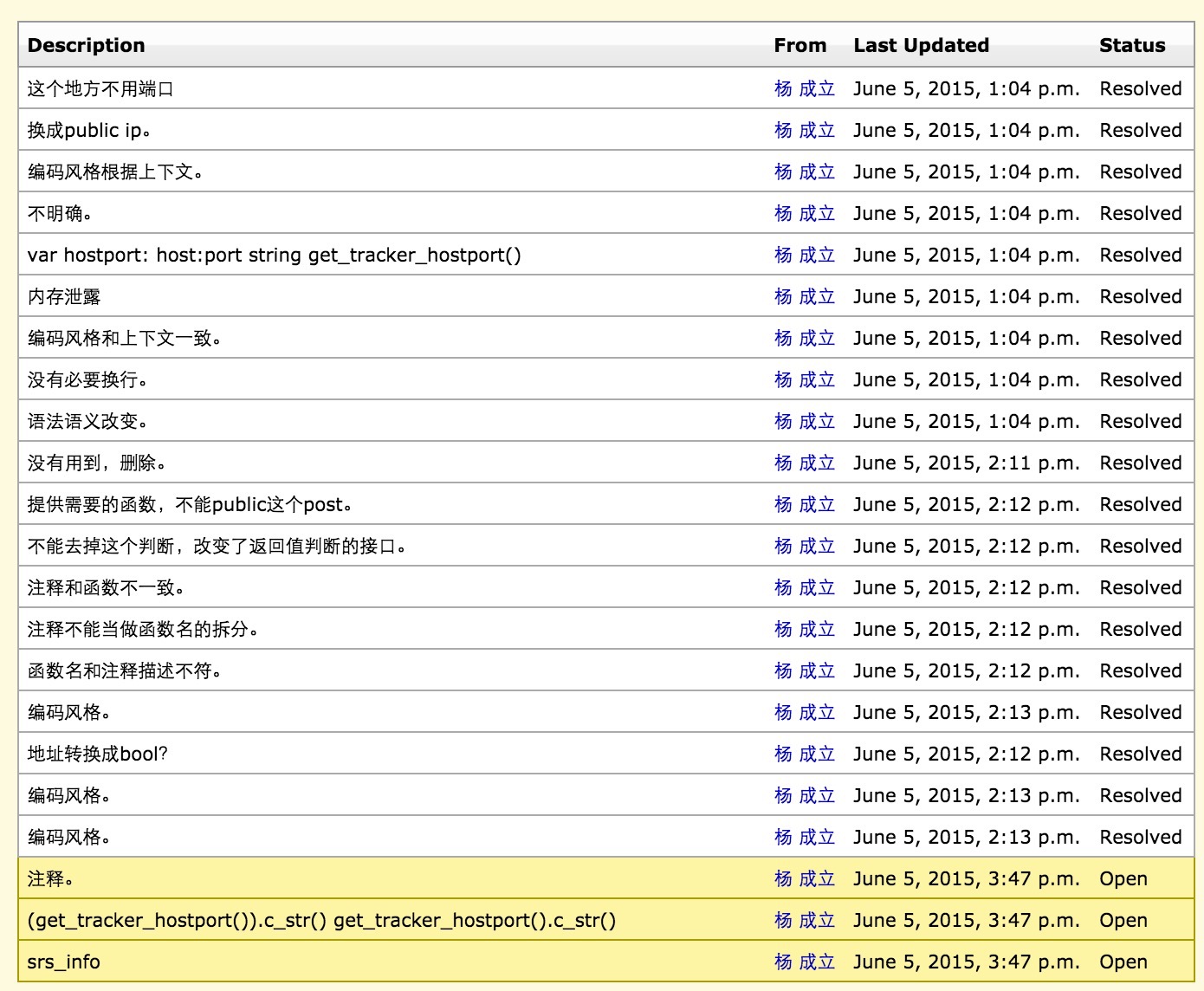Click author link in the '注释。' open issue row
This screenshot has width=1204, height=991.
pyautogui.click(x=804, y=879)
